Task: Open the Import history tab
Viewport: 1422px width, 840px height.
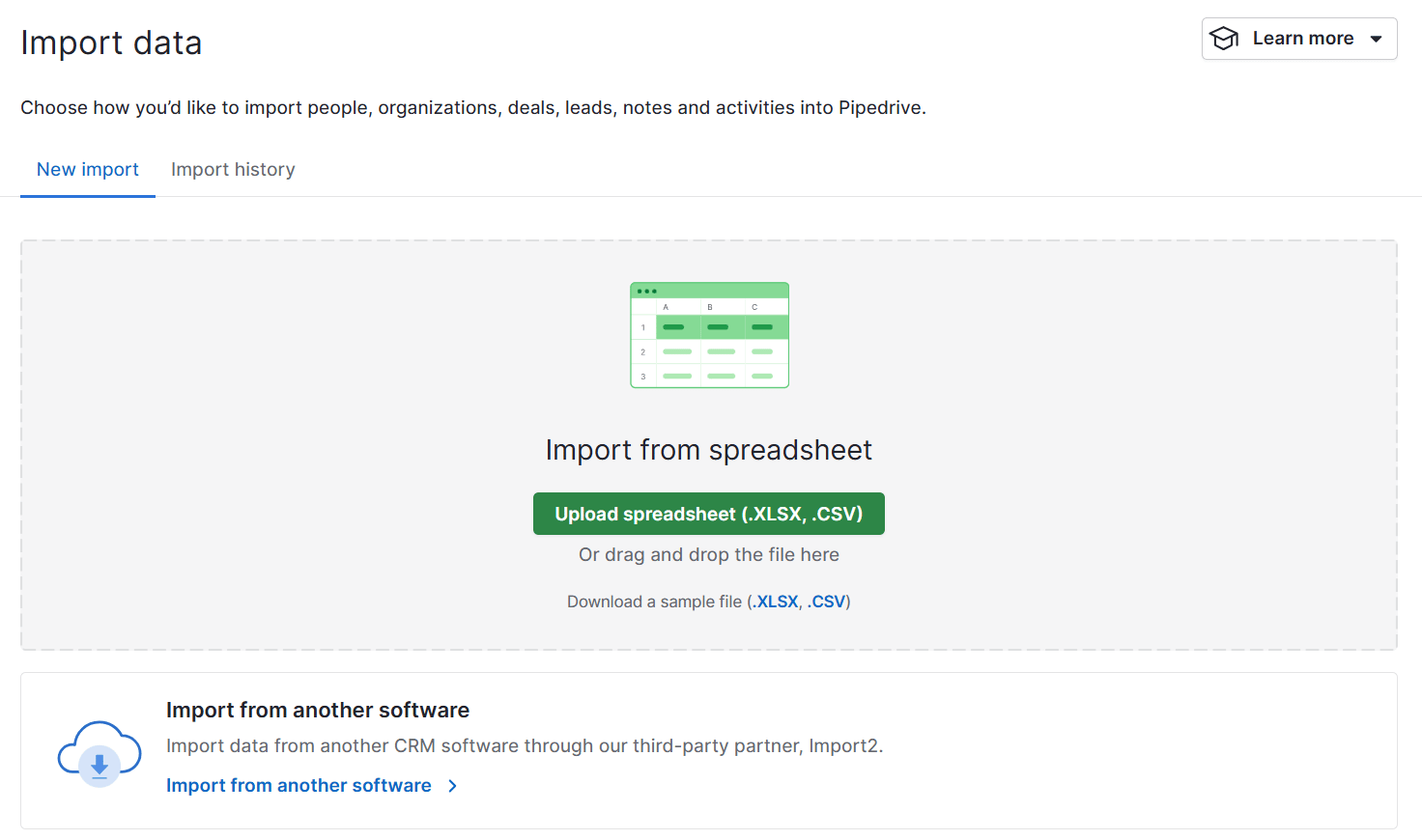Action: 233,169
